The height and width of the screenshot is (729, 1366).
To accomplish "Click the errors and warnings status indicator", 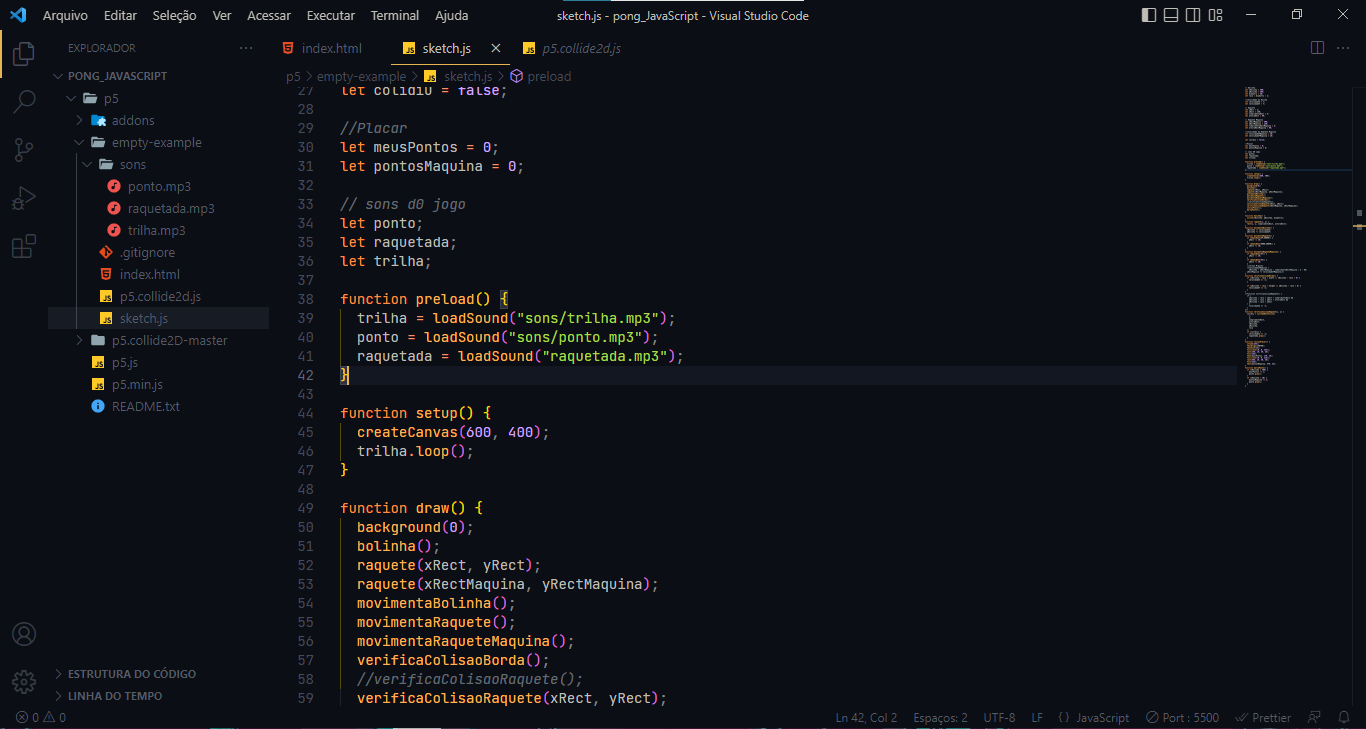I will 41,717.
